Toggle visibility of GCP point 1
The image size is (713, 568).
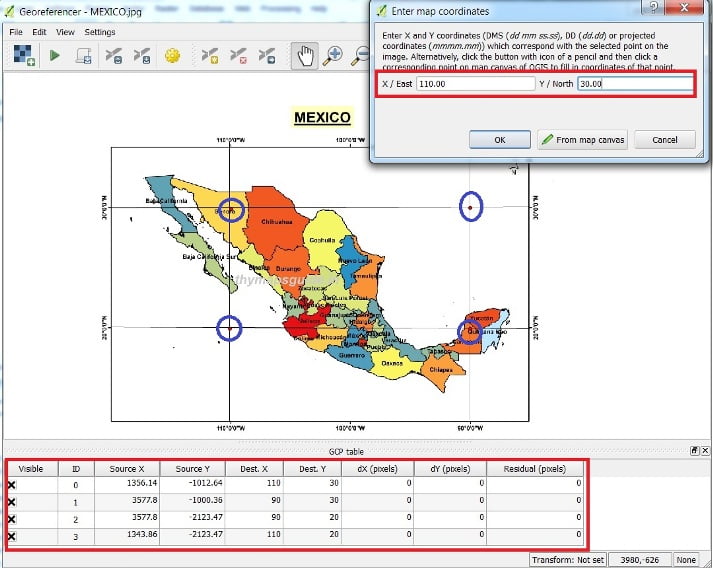(x=11, y=502)
